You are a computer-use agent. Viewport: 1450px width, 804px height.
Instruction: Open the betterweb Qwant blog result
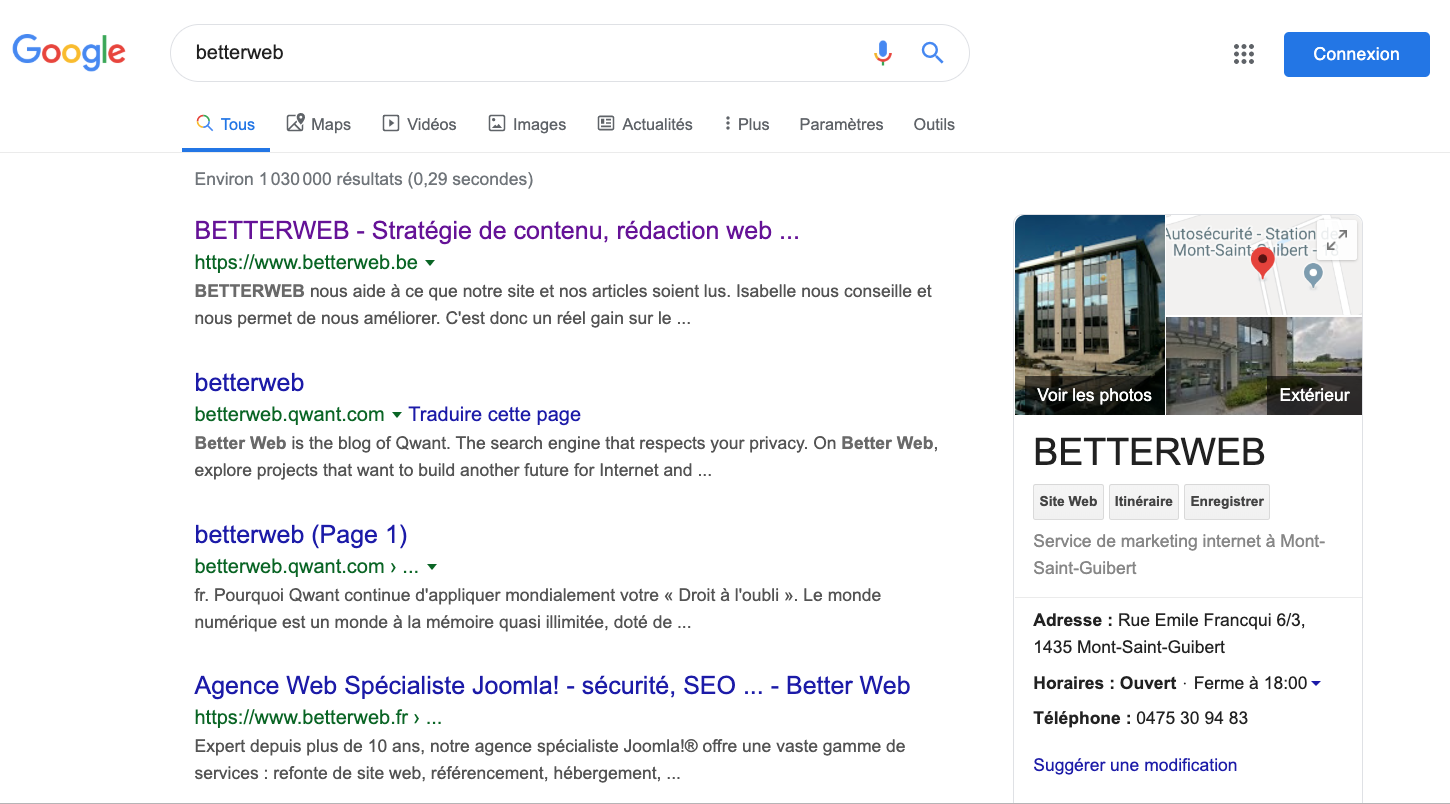tap(249, 382)
